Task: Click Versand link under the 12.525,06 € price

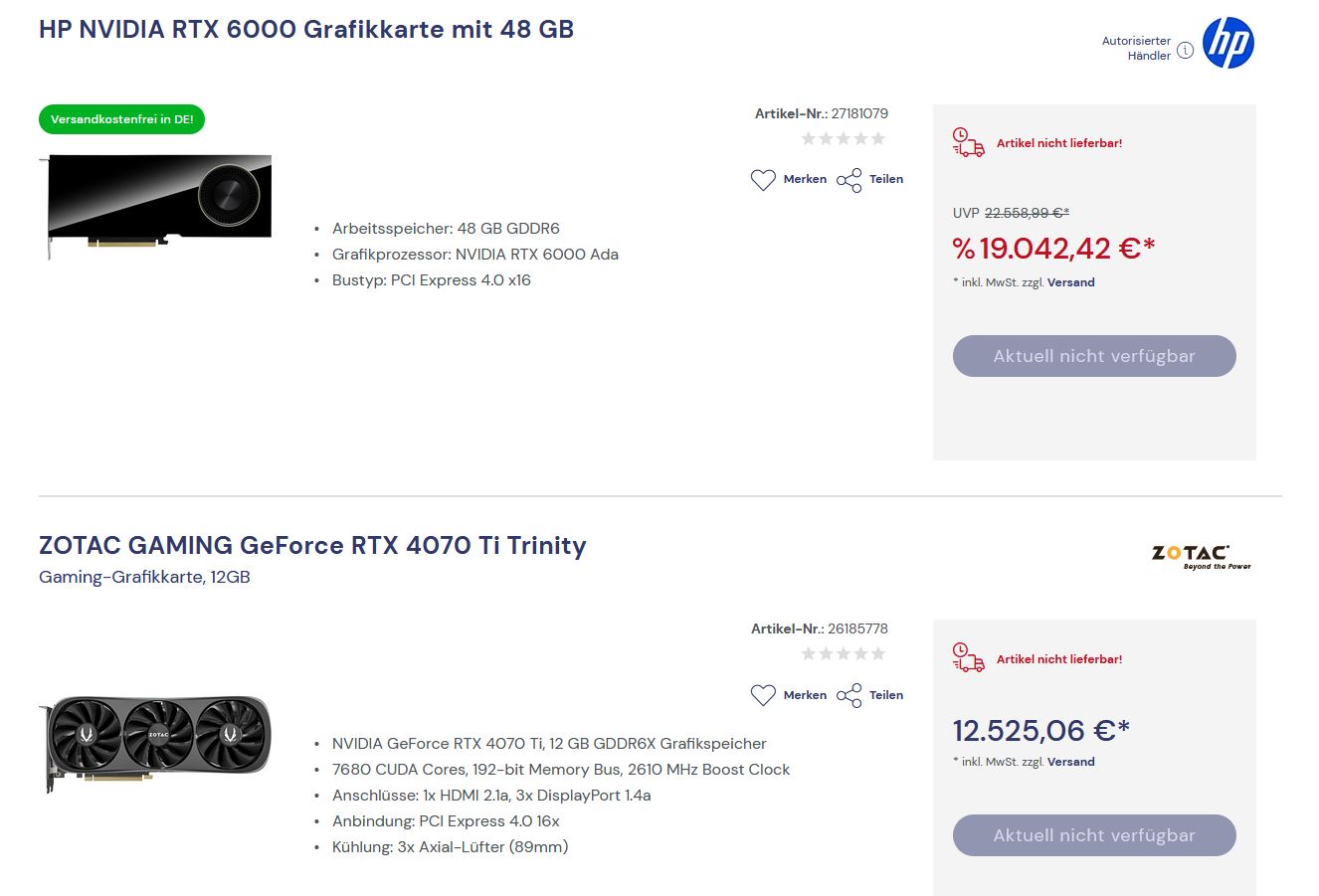Action: click(x=1071, y=762)
